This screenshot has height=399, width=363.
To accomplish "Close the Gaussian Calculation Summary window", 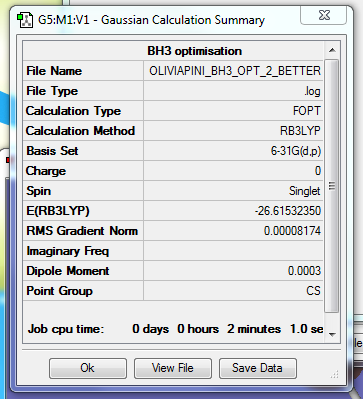I will [323, 15].
